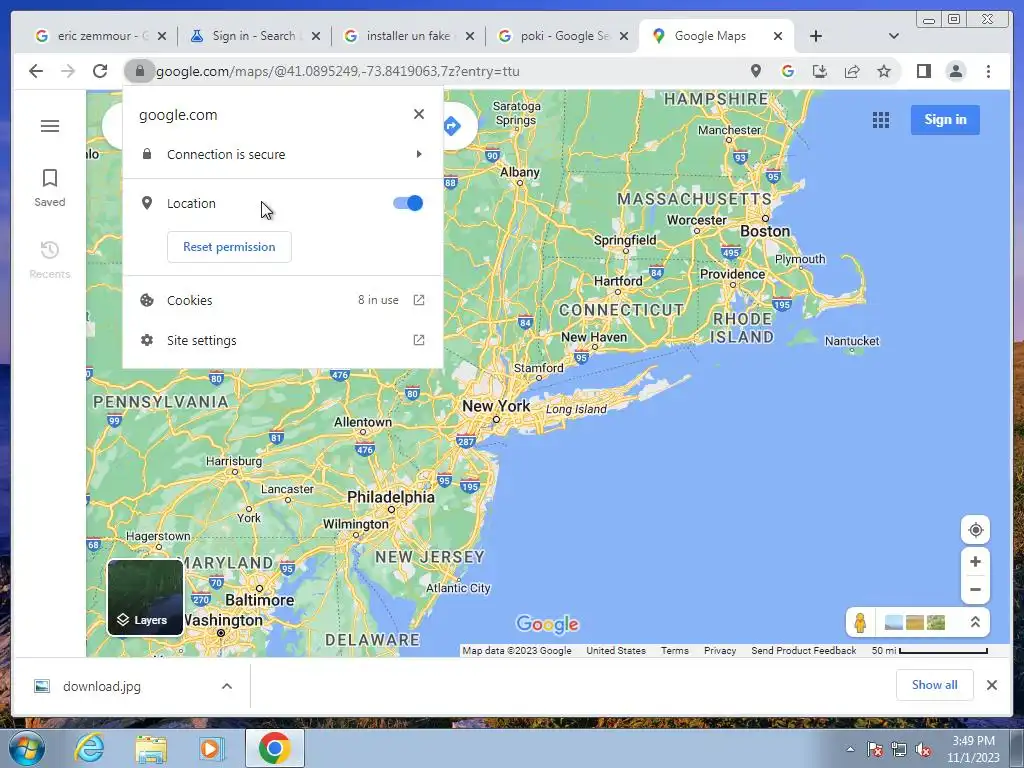Viewport: 1024px width, 768px height.
Task: Open Chrome three-dot menu
Action: click(x=988, y=71)
